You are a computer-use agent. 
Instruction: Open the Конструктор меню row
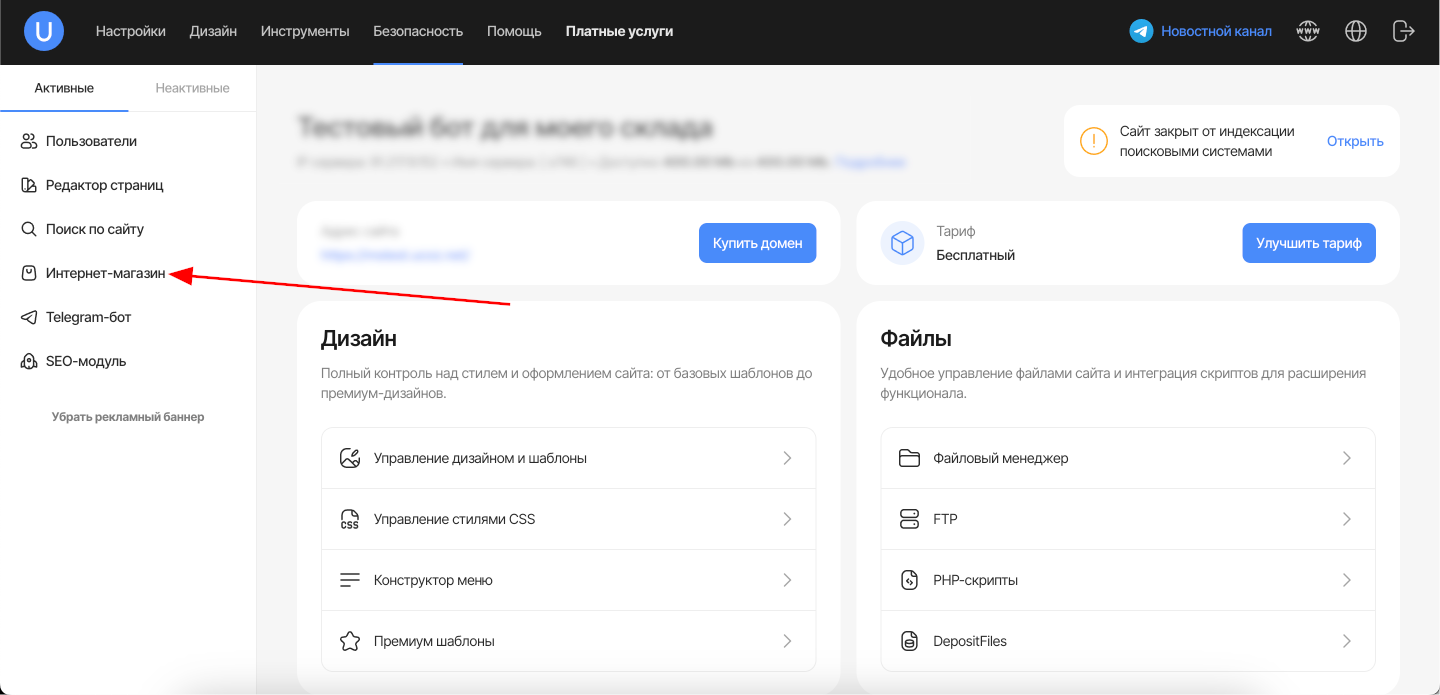[568, 580]
